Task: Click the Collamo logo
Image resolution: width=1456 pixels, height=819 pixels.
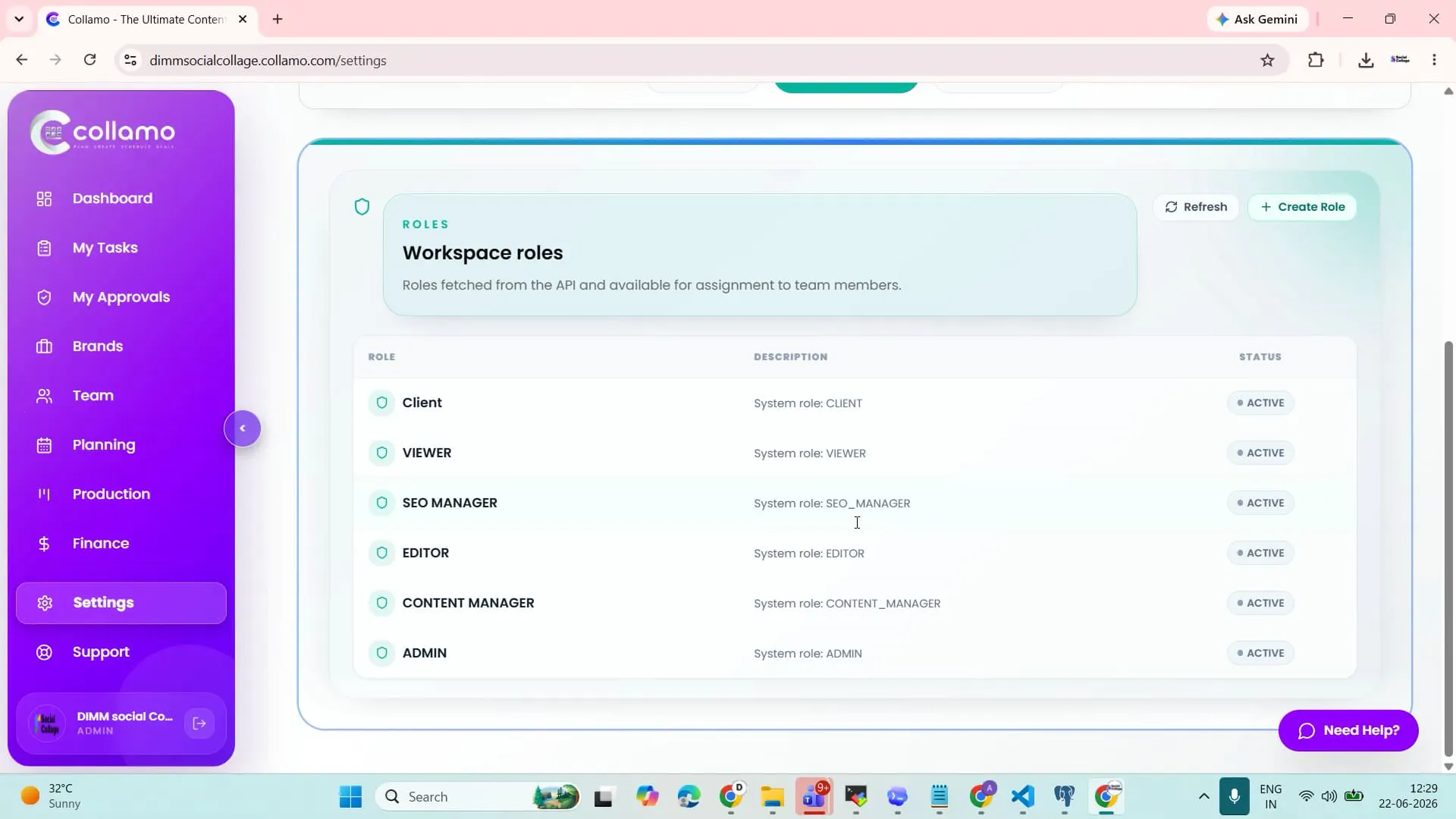Action: (103, 132)
